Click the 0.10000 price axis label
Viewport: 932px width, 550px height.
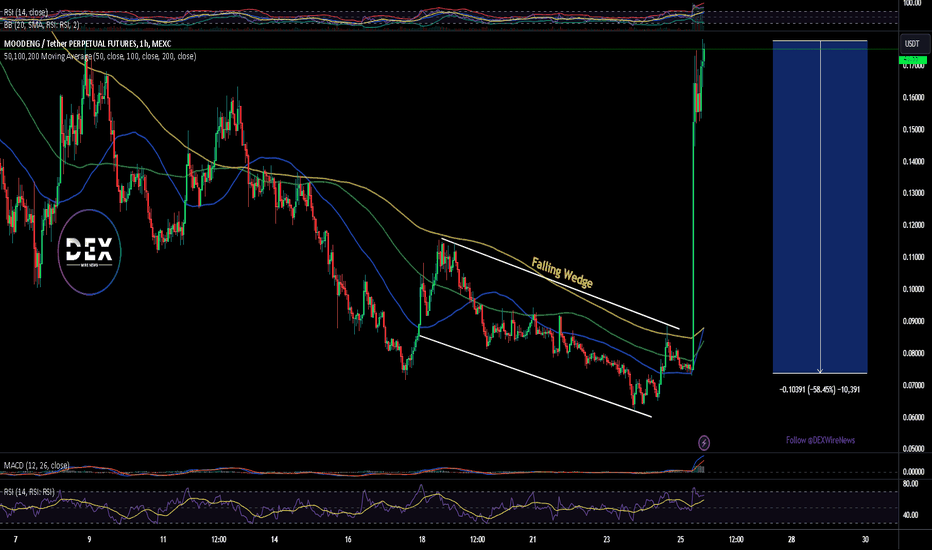914,290
